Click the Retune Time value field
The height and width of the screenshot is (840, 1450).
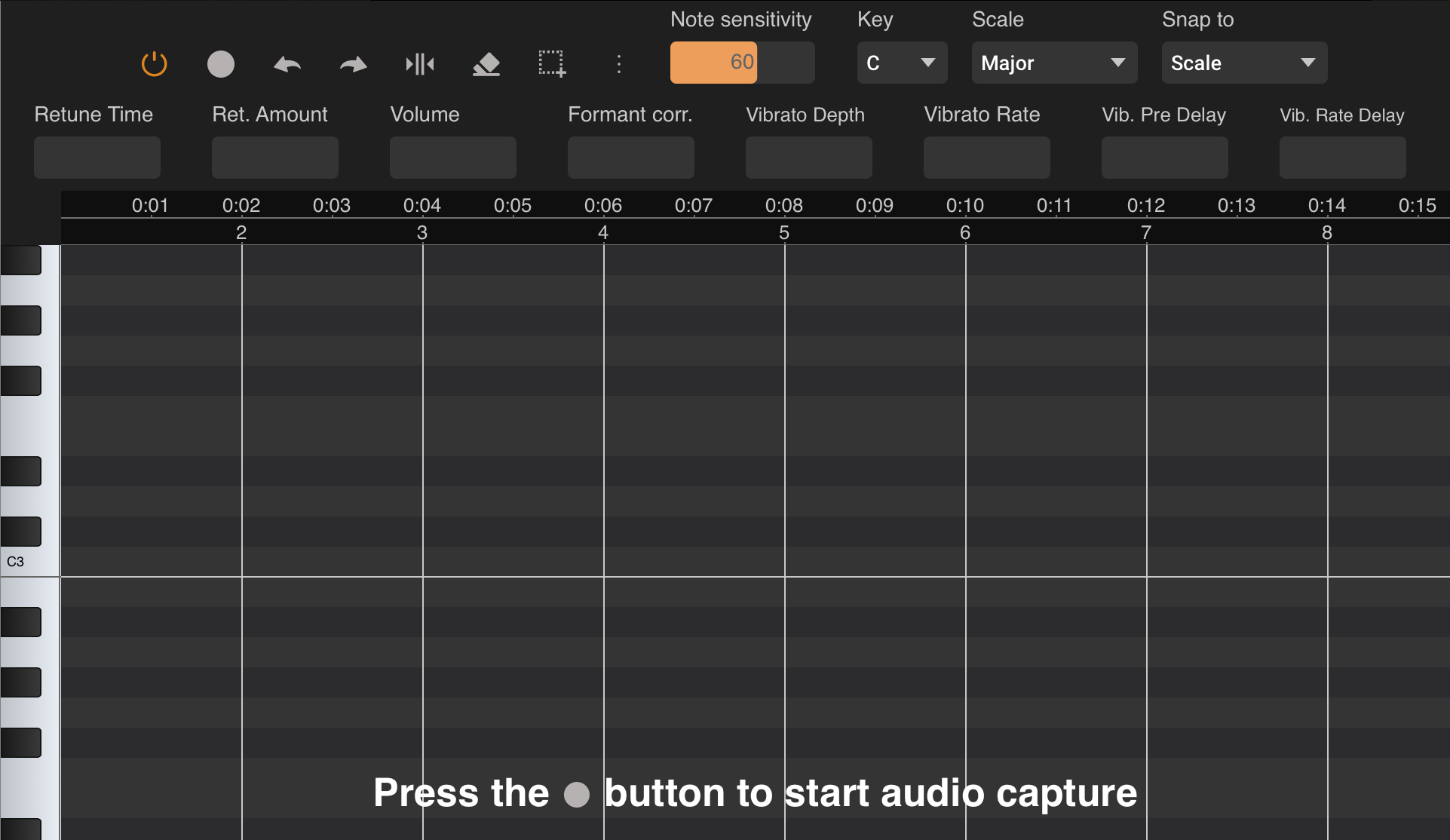pyautogui.click(x=97, y=158)
